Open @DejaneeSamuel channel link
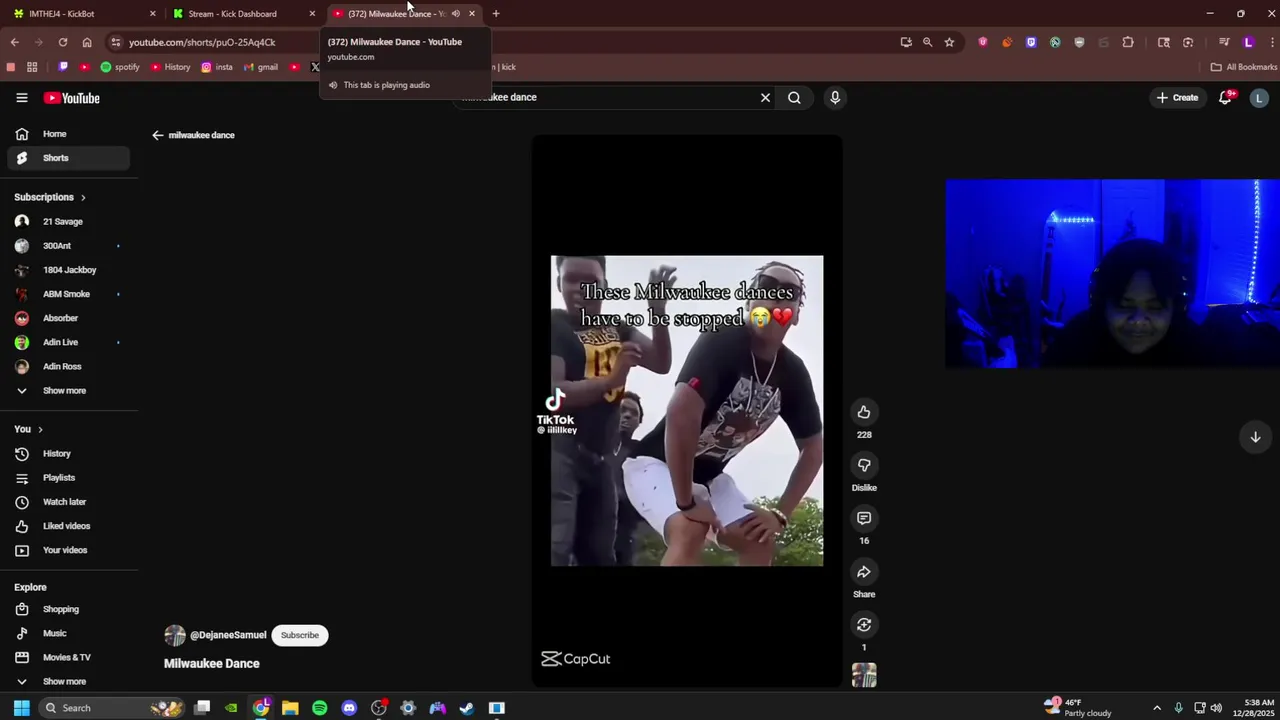 (x=228, y=635)
